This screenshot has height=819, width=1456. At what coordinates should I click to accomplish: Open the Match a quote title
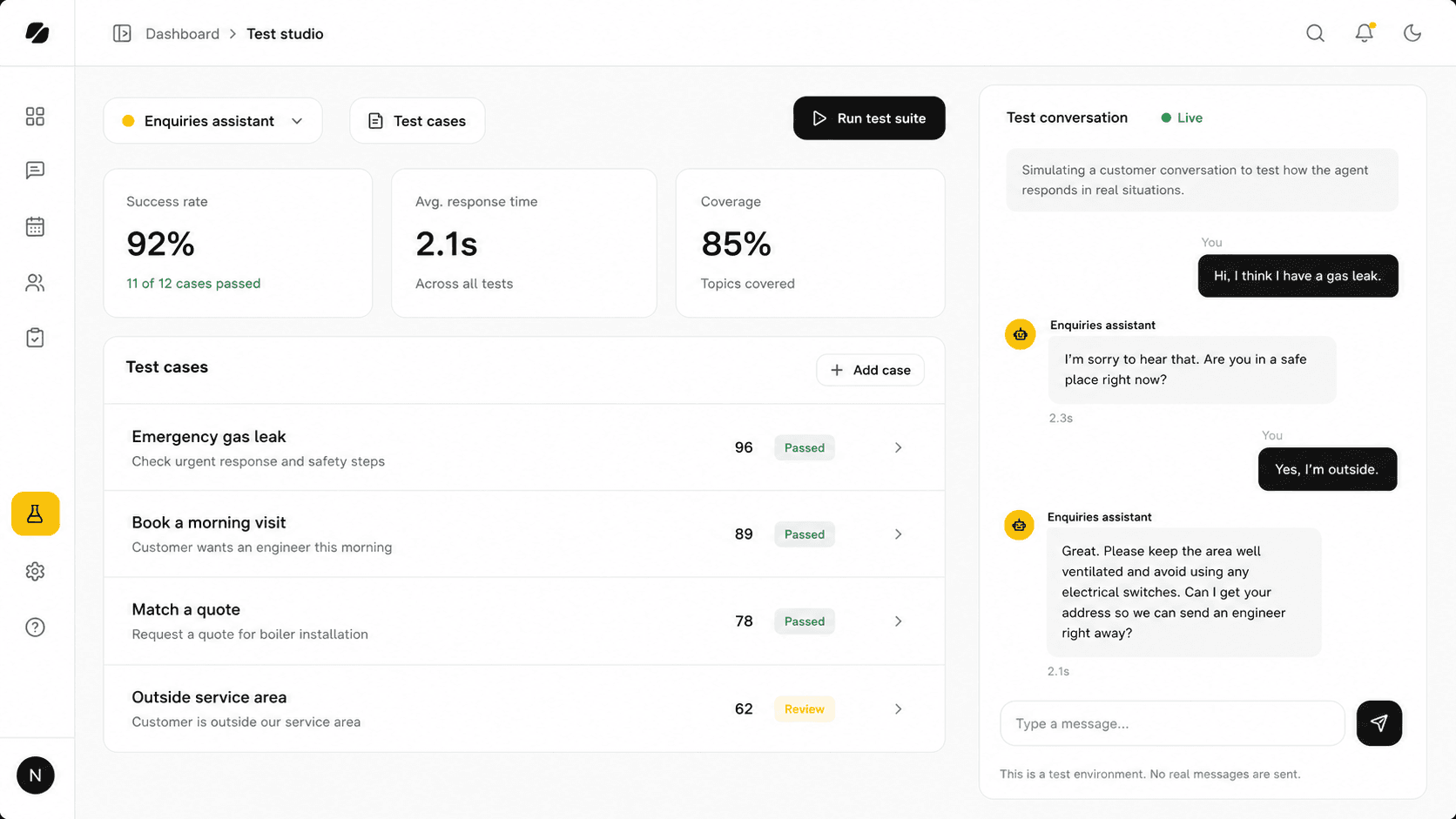(185, 610)
